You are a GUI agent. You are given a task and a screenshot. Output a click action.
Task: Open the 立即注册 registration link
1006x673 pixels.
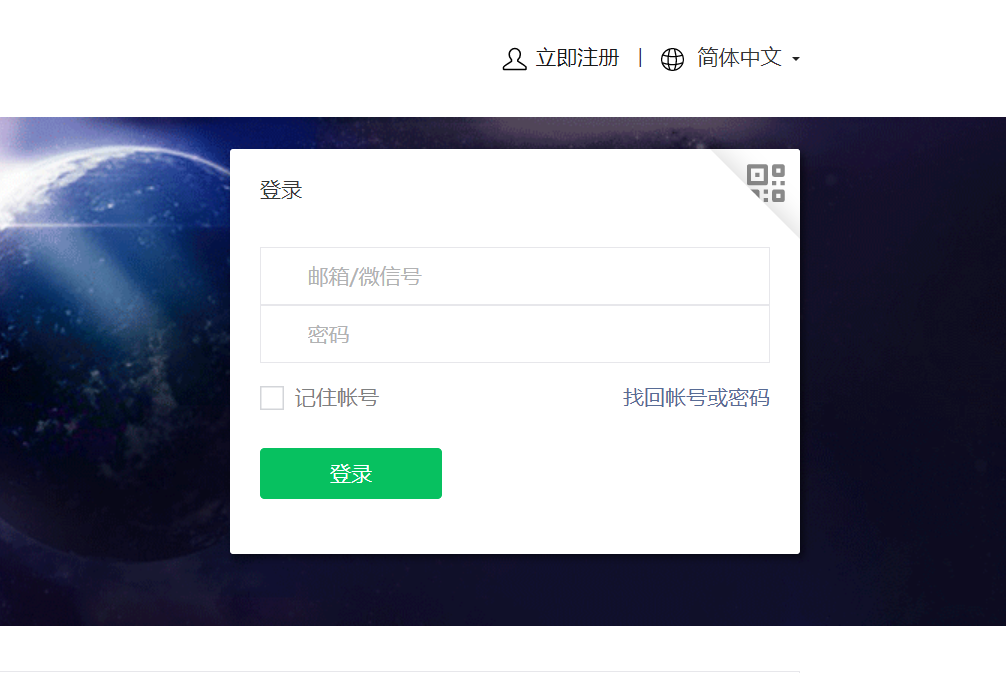tap(577, 58)
